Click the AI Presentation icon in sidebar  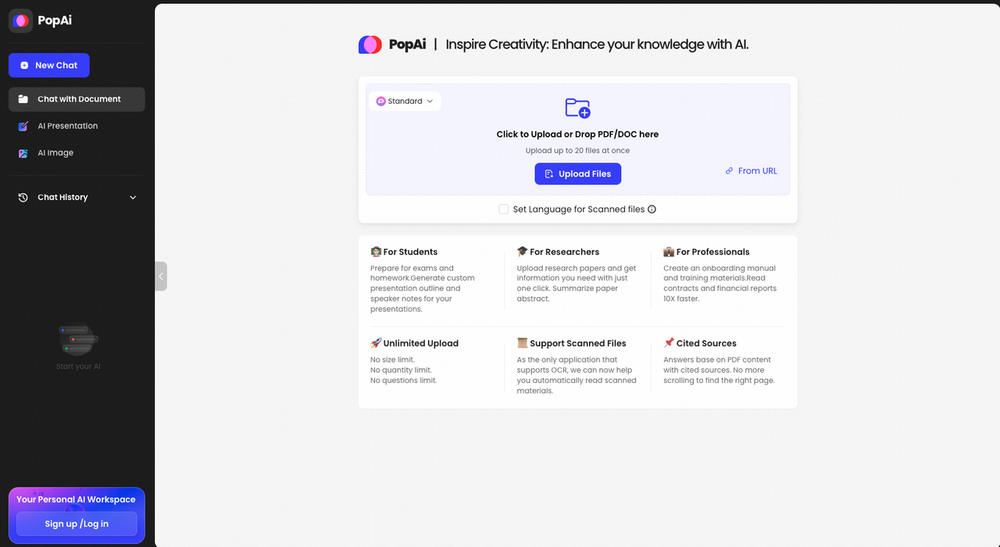pyautogui.click(x=23, y=126)
